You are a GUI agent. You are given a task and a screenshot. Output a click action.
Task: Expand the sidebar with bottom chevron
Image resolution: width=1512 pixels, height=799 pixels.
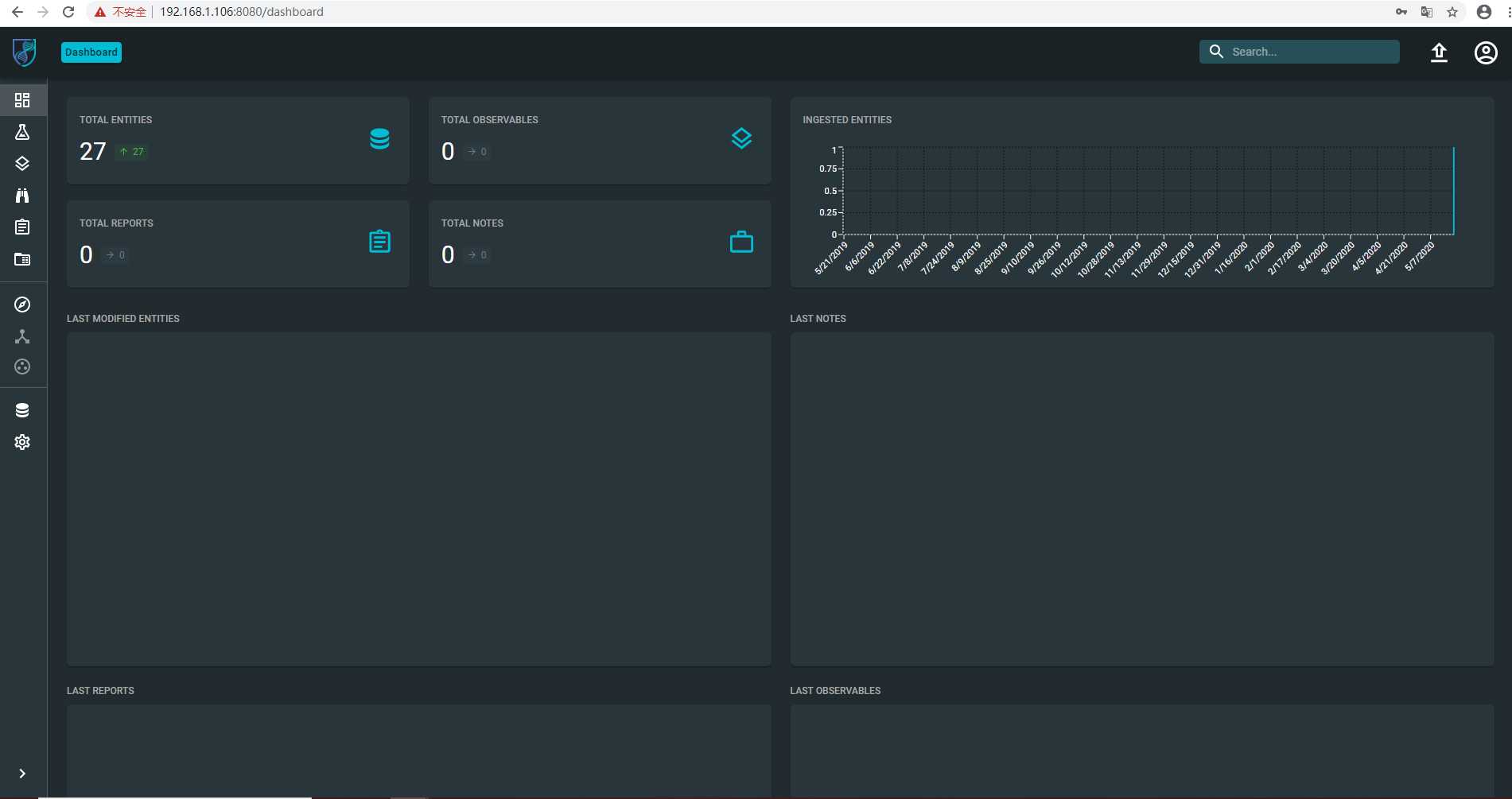[22, 774]
